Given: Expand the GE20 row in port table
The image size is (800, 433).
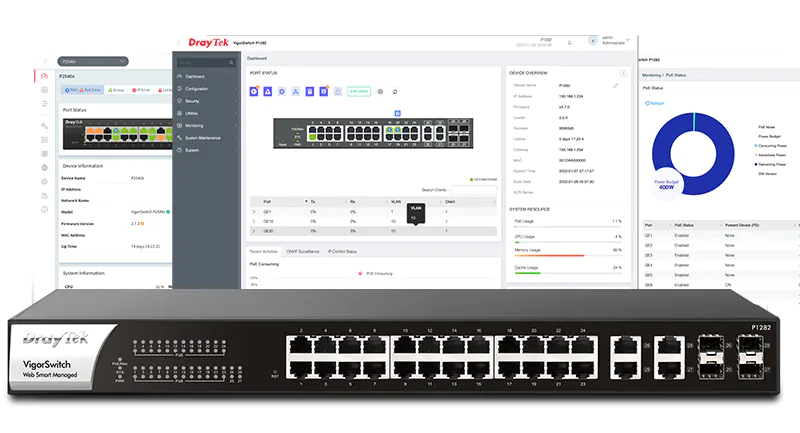Looking at the screenshot, I should 254,231.
